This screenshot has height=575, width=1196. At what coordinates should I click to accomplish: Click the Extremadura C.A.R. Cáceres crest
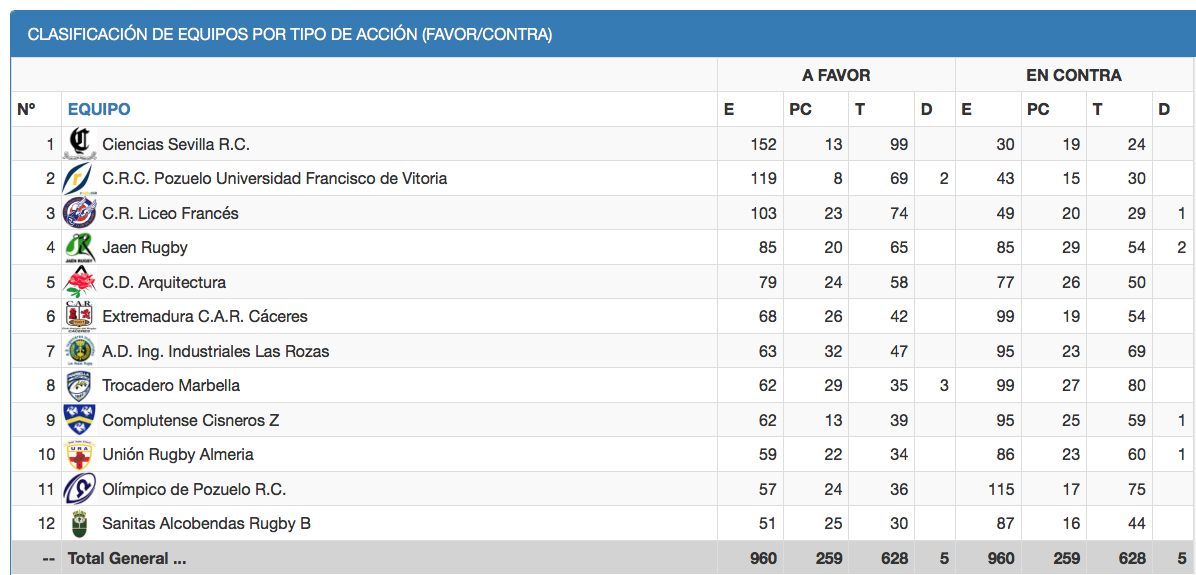[79, 317]
